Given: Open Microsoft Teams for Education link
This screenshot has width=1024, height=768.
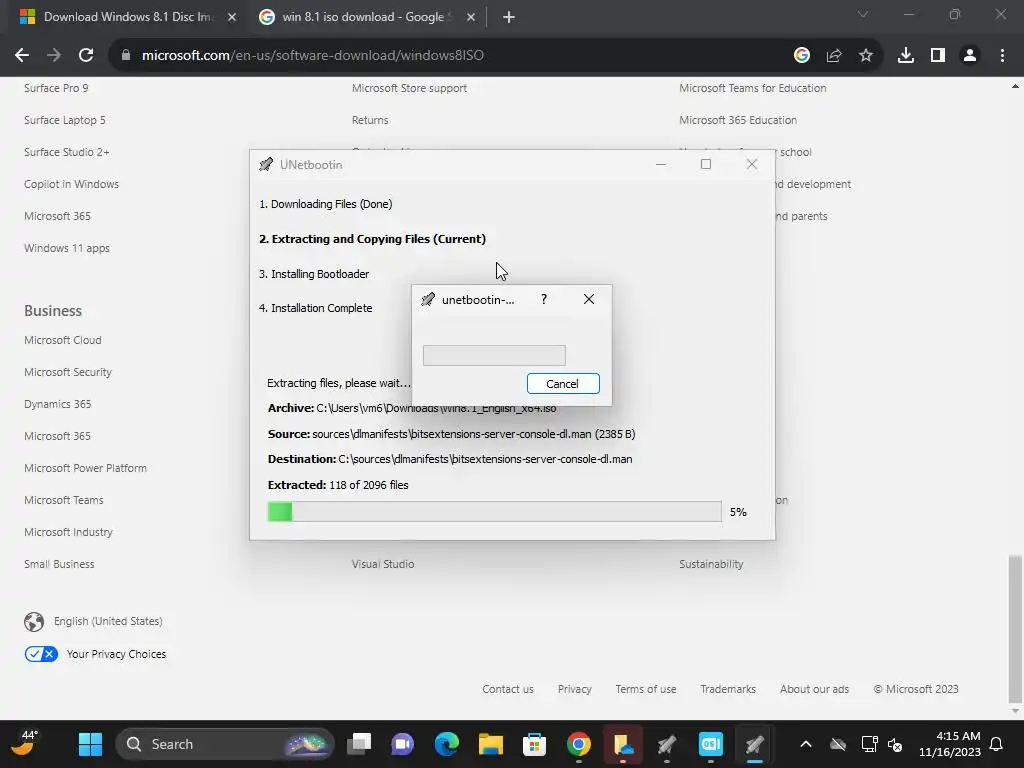Looking at the screenshot, I should pos(752,88).
